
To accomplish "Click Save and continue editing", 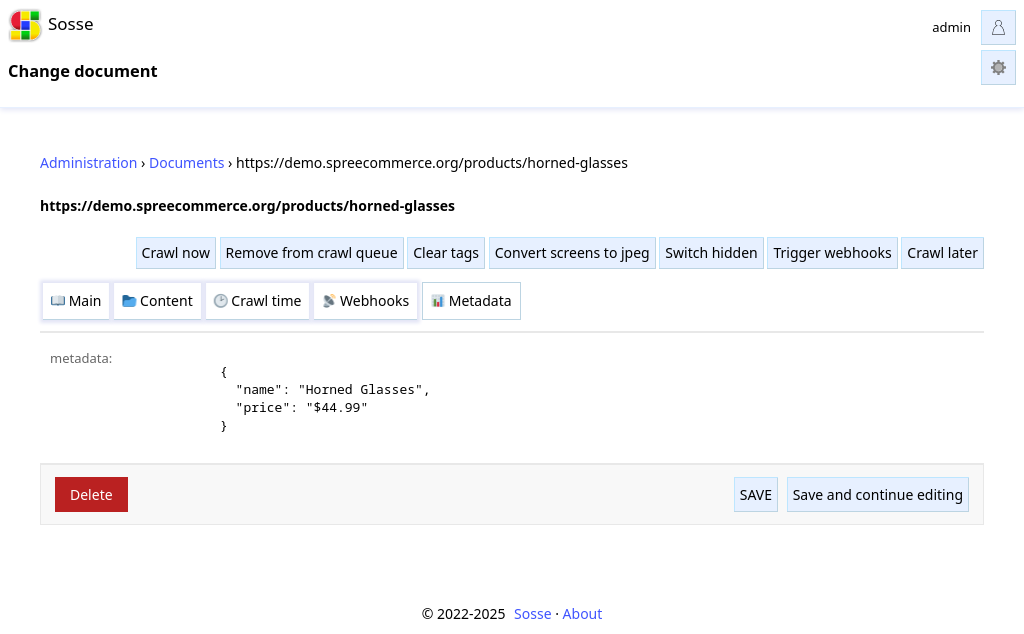I will tap(878, 495).
